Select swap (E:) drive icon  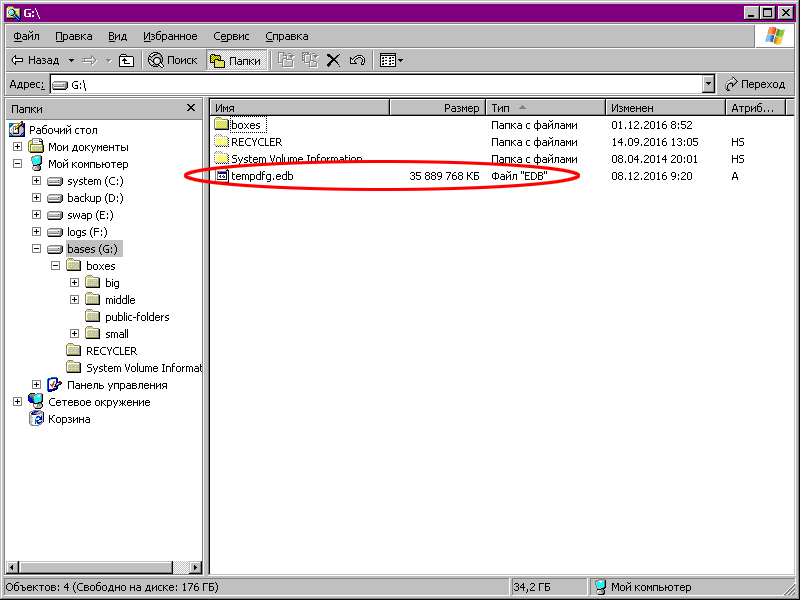pos(55,215)
